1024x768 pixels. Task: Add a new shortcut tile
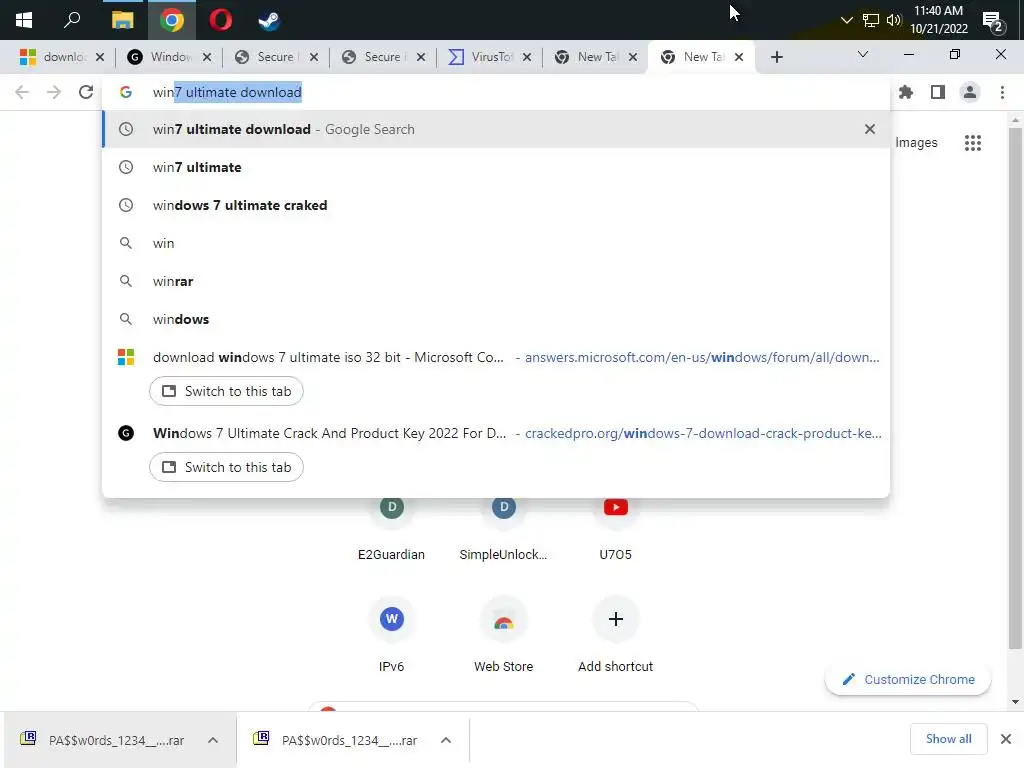tap(615, 635)
